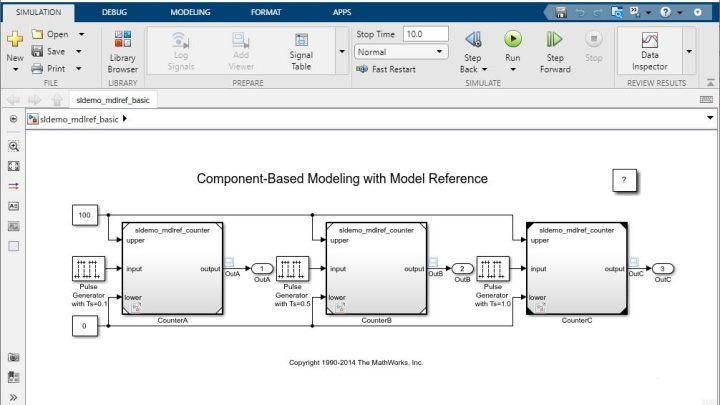Open the address bar dropdown at far right
The image size is (720, 405).
710,118
